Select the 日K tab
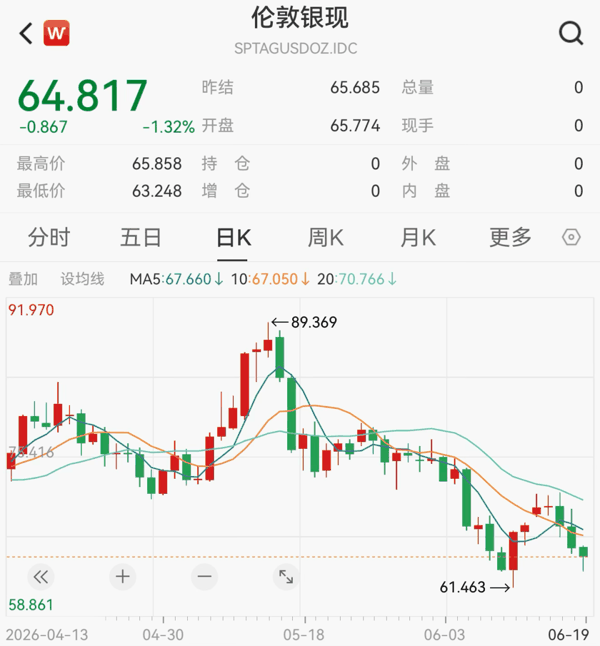Screen dimensions: 600x646 pyautogui.click(x=233, y=238)
